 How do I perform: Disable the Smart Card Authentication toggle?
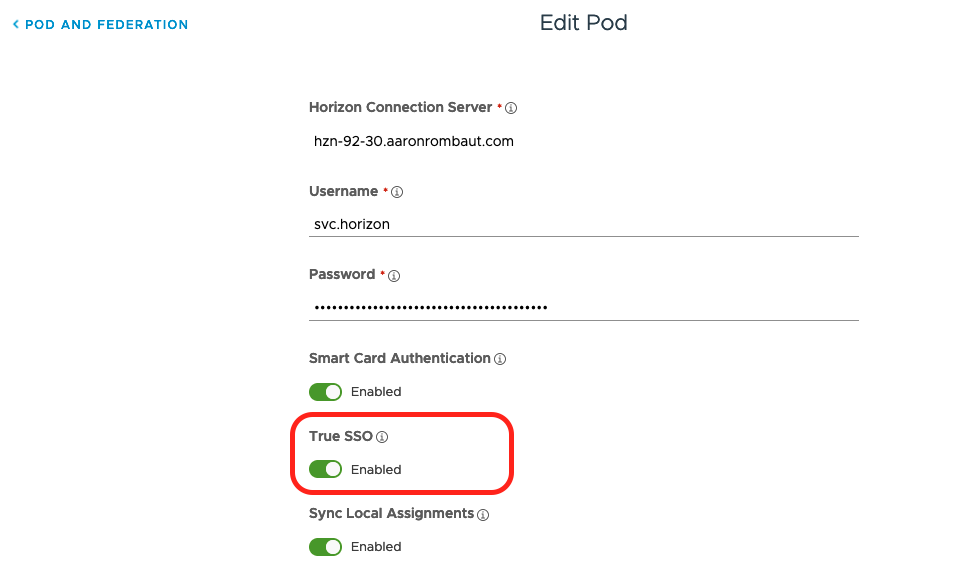[325, 391]
